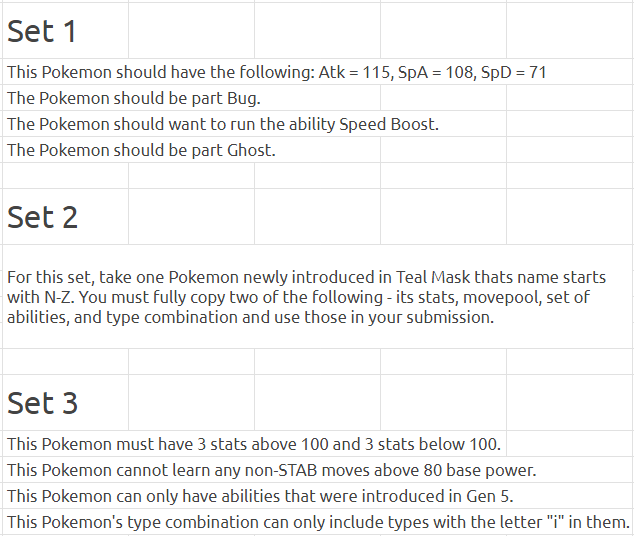Select the Teal Mask instructions merged cell

[318, 297]
